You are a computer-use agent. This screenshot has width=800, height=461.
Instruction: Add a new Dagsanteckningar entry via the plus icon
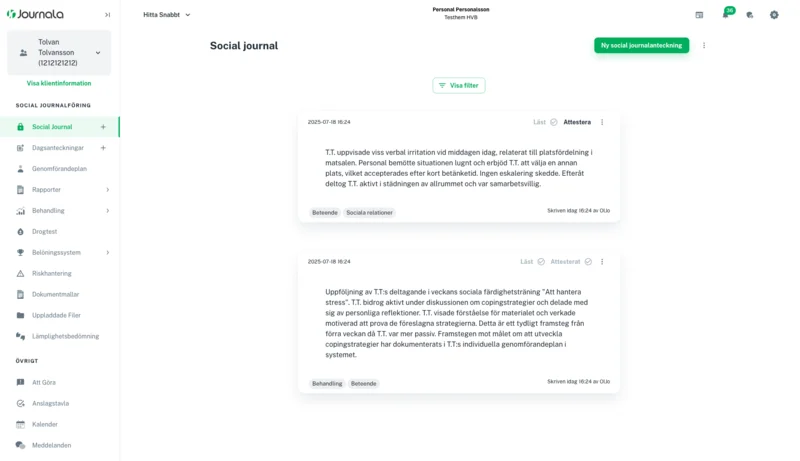pyautogui.click(x=103, y=148)
